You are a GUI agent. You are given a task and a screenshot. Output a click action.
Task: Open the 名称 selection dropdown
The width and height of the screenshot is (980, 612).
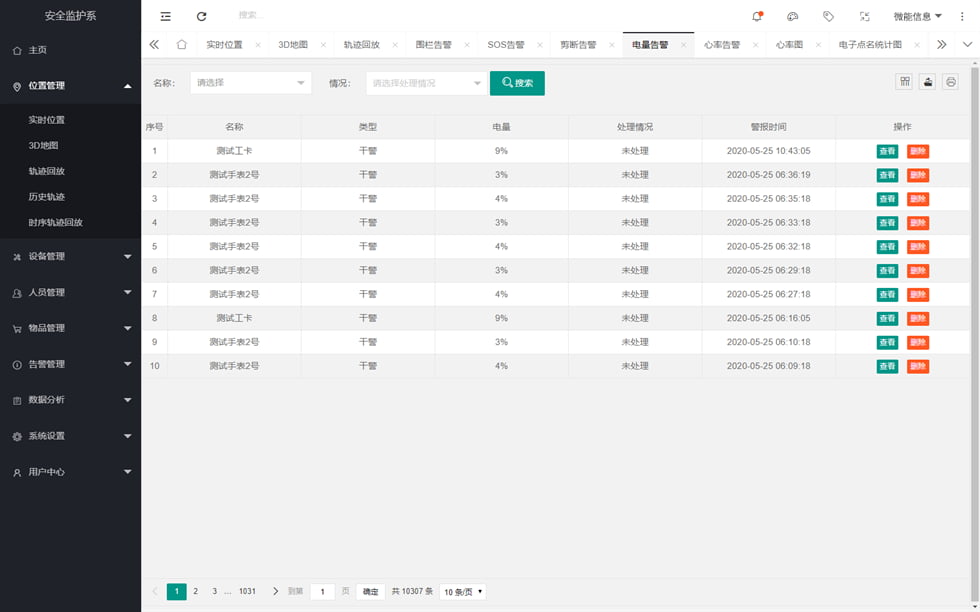[250, 82]
